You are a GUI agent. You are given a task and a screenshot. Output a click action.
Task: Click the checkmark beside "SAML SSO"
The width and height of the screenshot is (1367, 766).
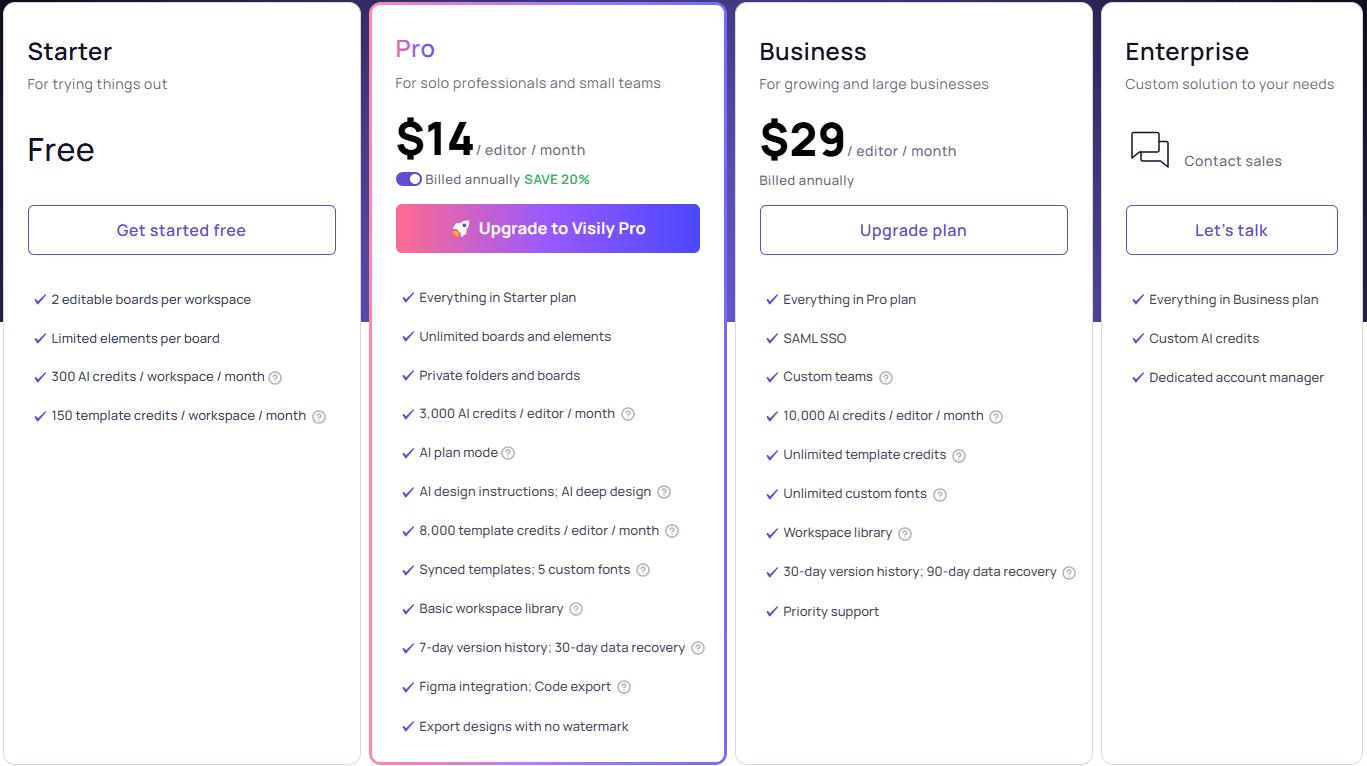pos(772,338)
